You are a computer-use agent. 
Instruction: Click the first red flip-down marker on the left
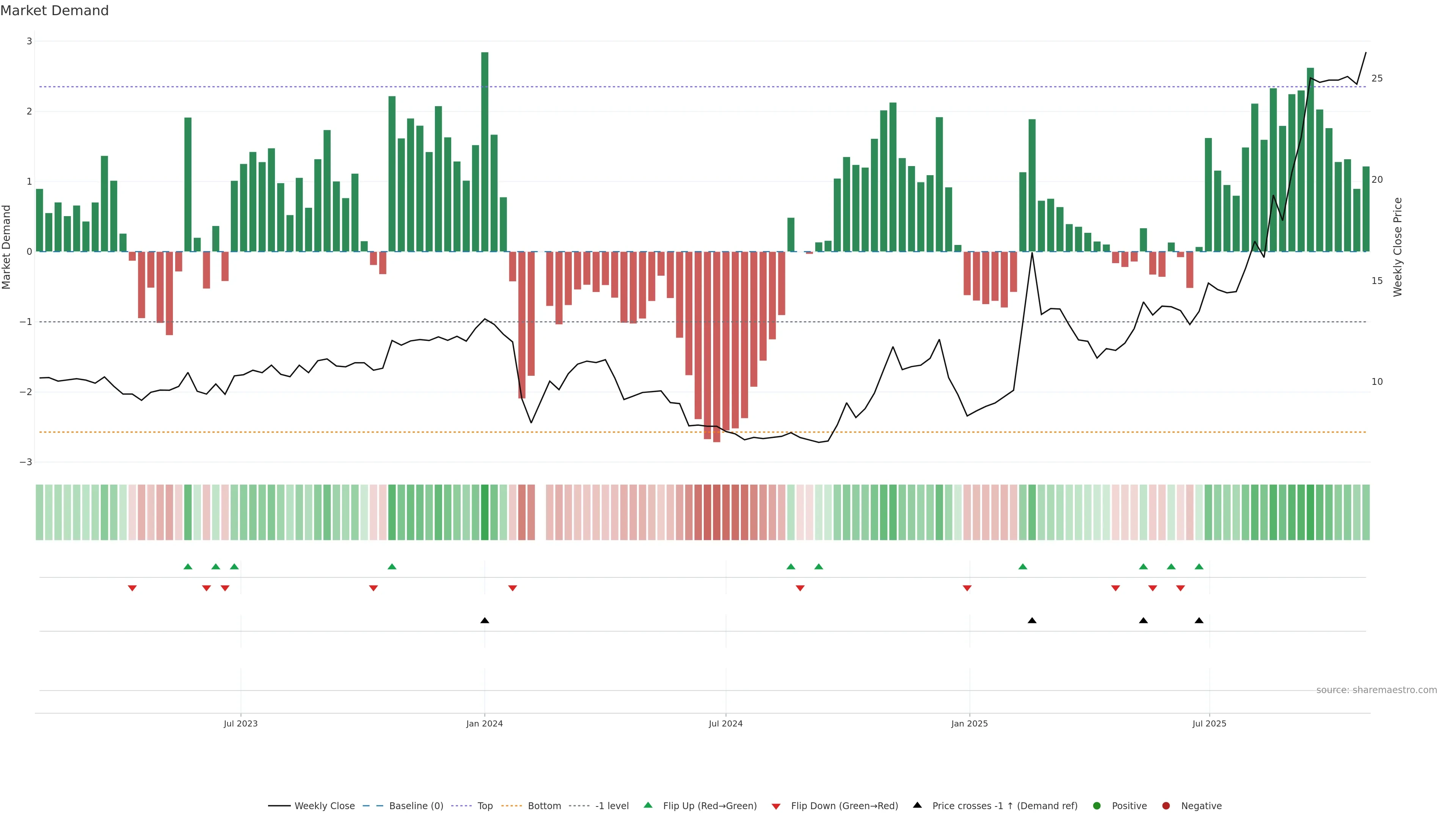(x=132, y=588)
